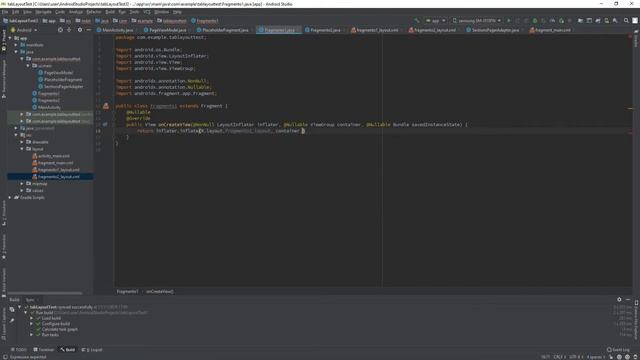Image resolution: width=640 pixels, height=360 pixels.
Task: Expand the values folder node
Action: click(x=22, y=191)
